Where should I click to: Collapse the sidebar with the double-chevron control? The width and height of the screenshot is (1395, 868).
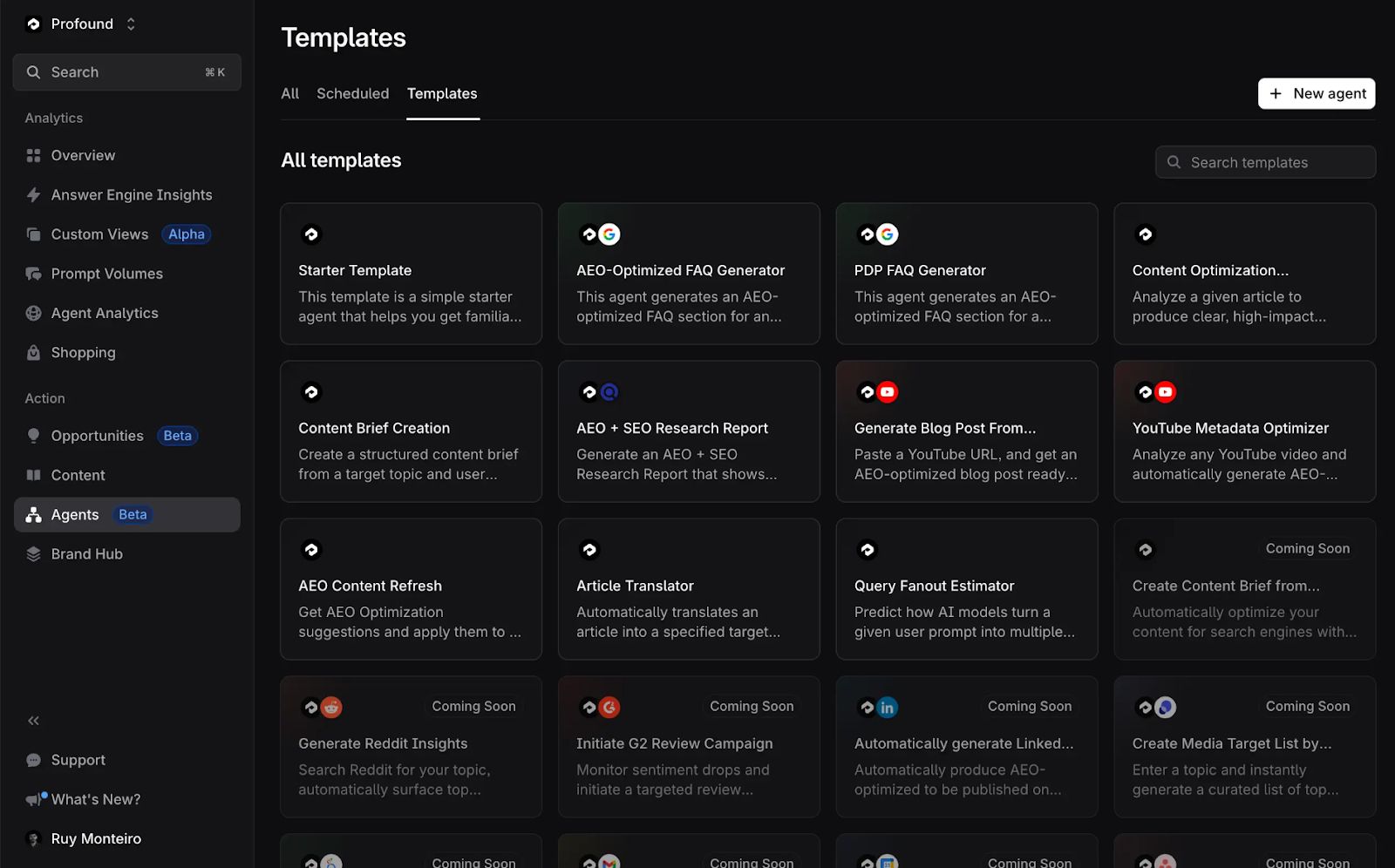pyautogui.click(x=32, y=720)
